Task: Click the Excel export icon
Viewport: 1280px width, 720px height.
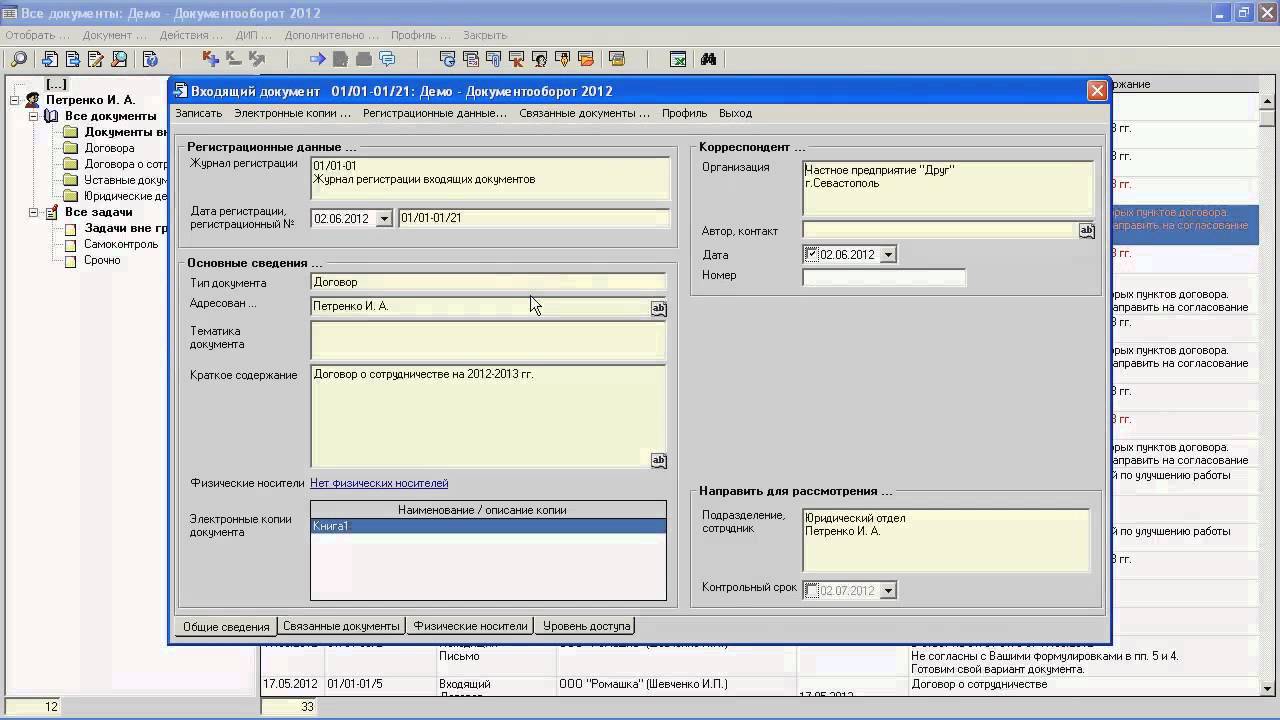Action: click(677, 59)
